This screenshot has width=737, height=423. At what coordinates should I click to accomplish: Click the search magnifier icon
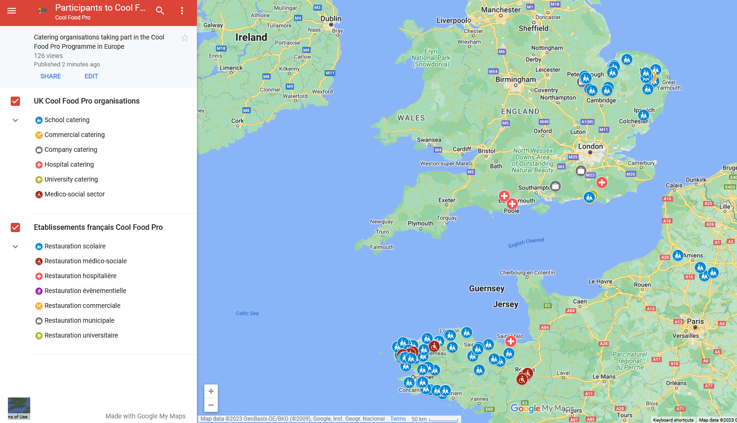[x=160, y=10]
